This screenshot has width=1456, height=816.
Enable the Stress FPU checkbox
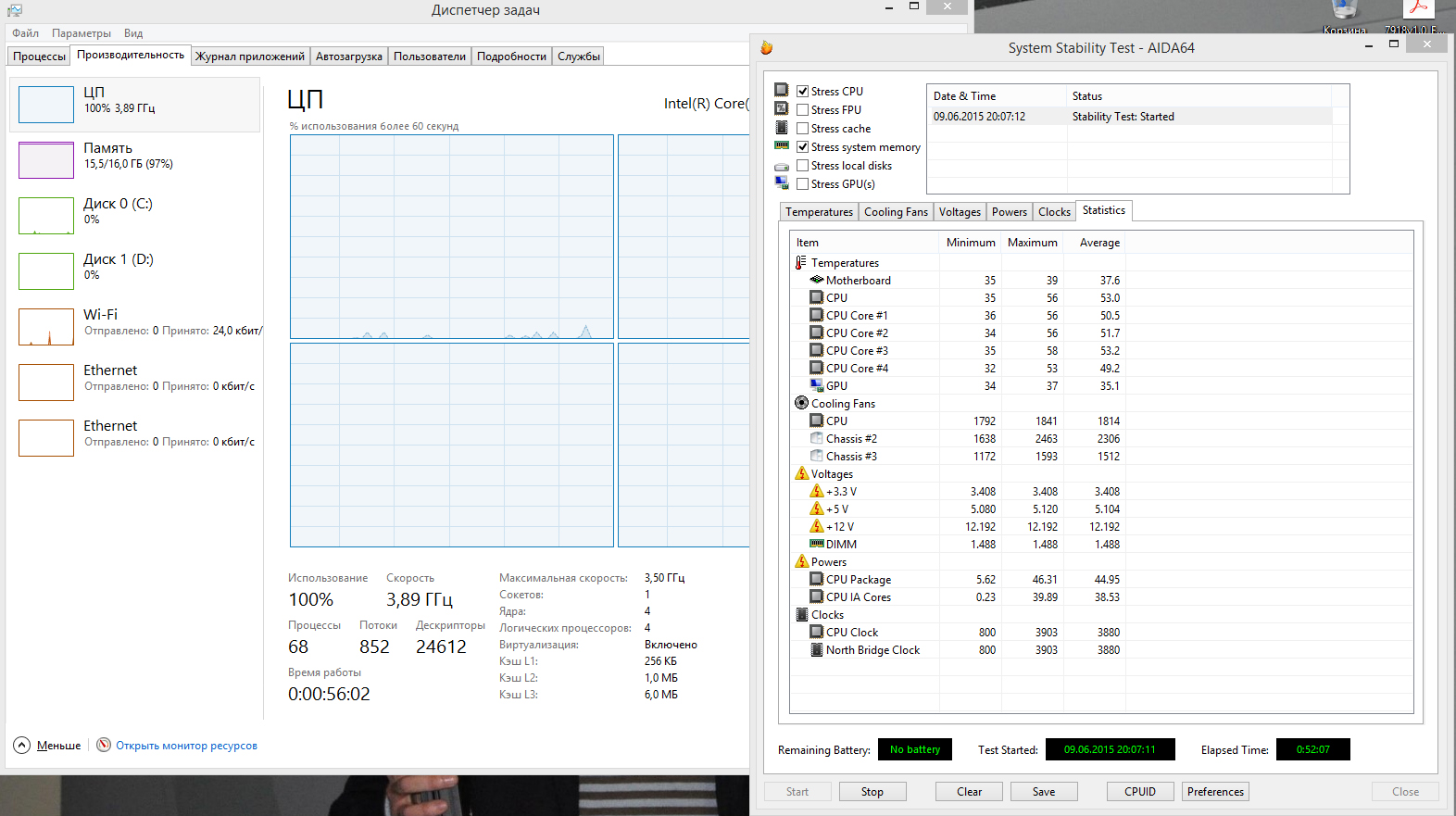(x=803, y=110)
